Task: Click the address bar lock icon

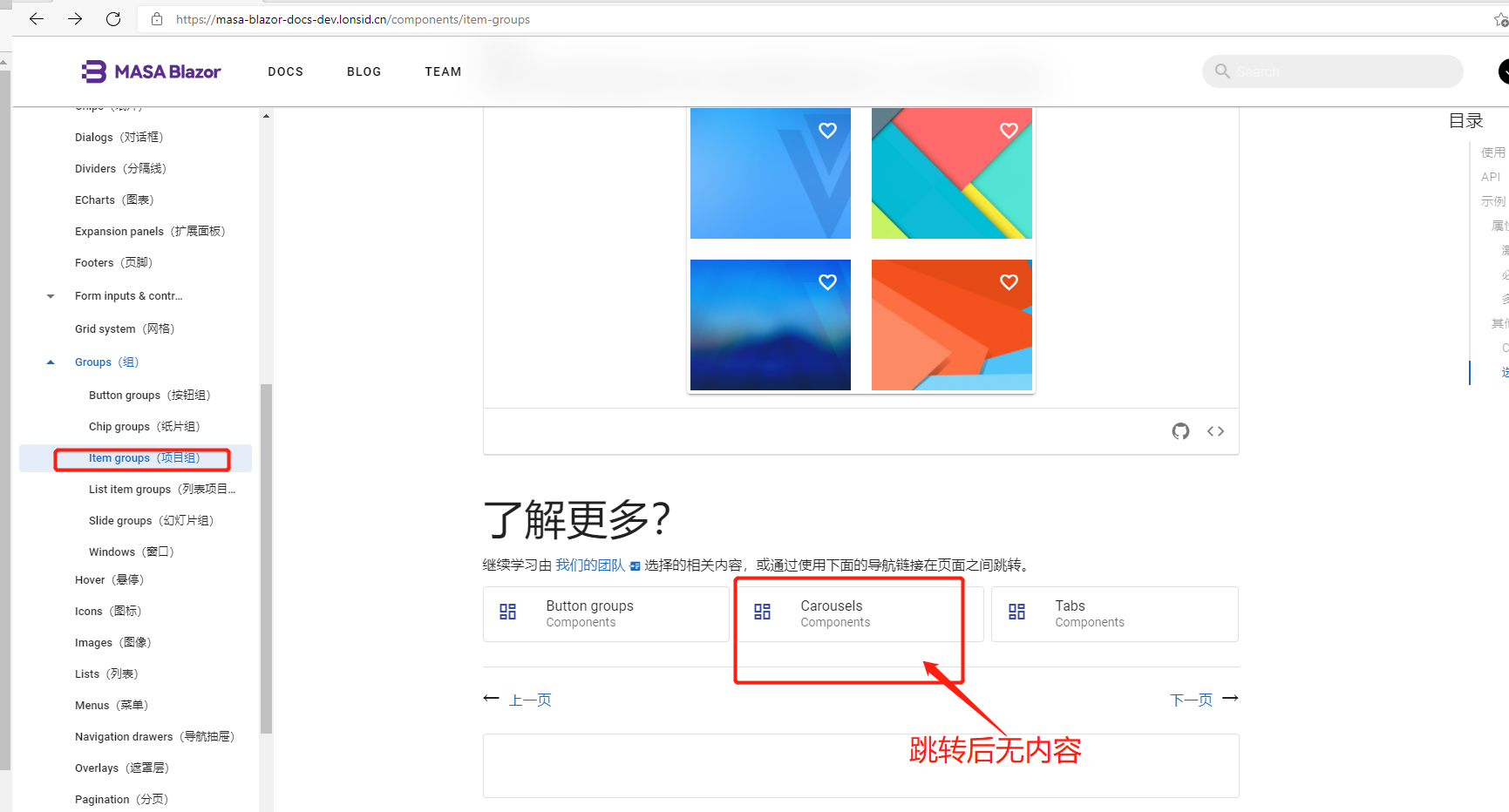Action: coord(157,19)
